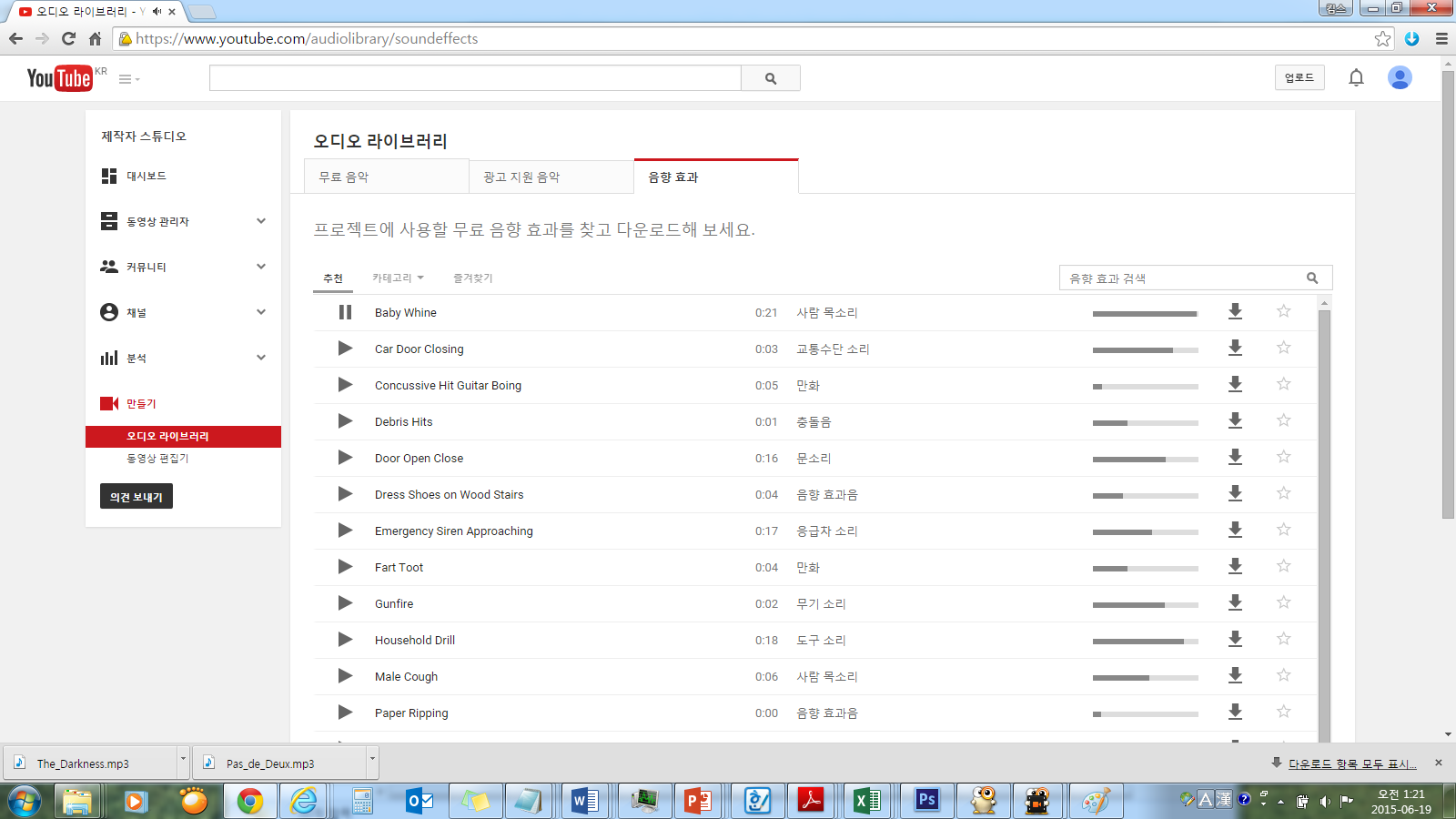Star the Male Cough sound

click(x=1283, y=675)
